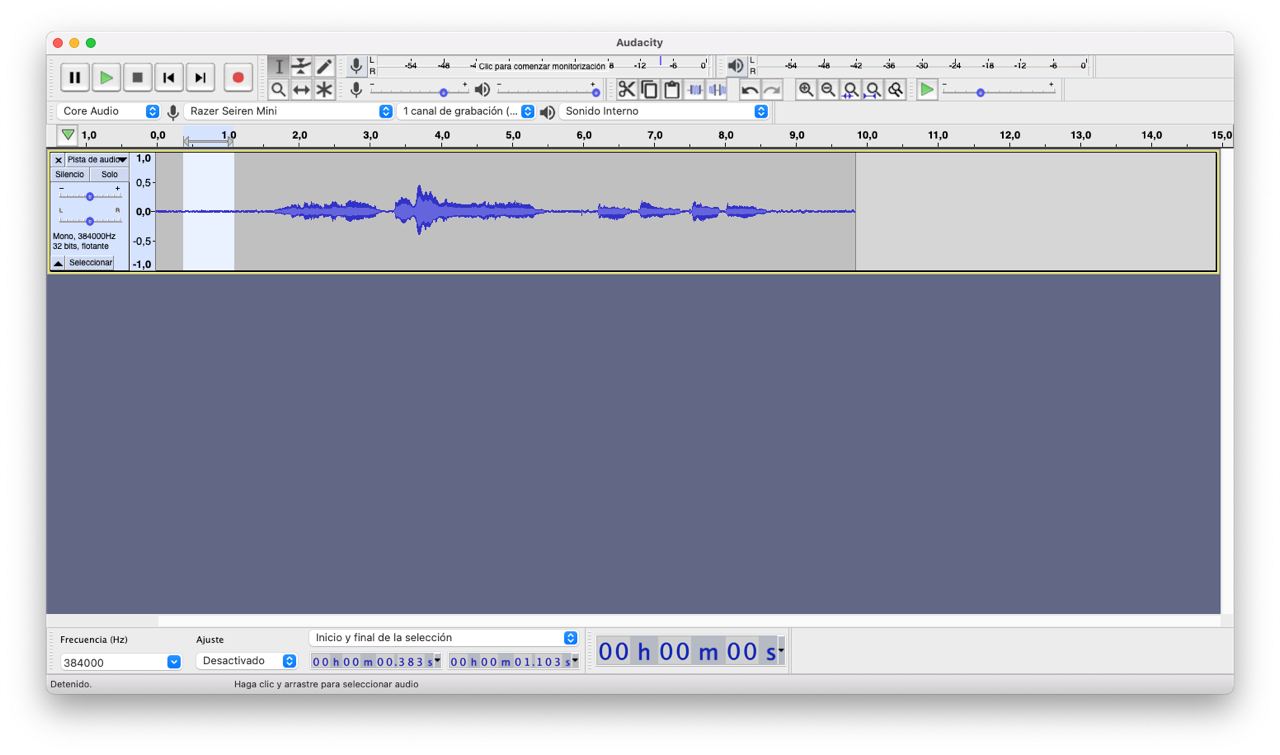The height and width of the screenshot is (755, 1280).
Task: Open the Sonido Interno playback device dropdown
Action: click(x=663, y=111)
